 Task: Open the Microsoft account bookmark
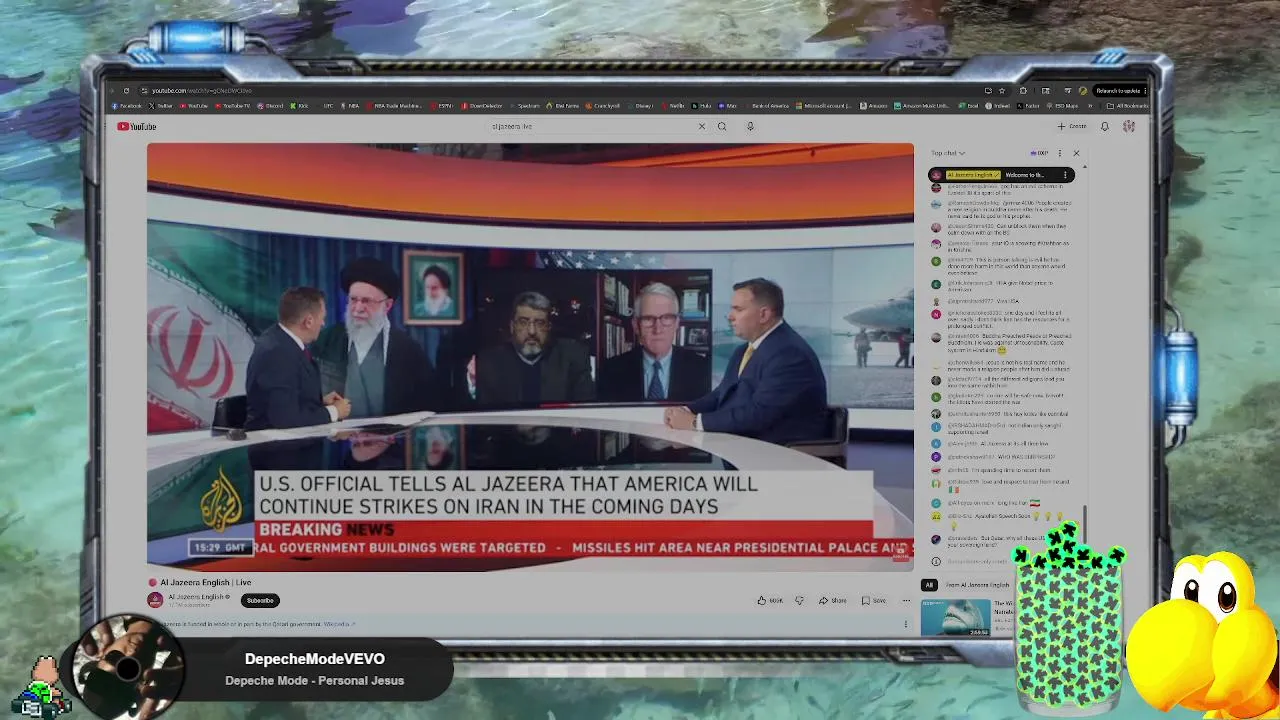pos(824,106)
